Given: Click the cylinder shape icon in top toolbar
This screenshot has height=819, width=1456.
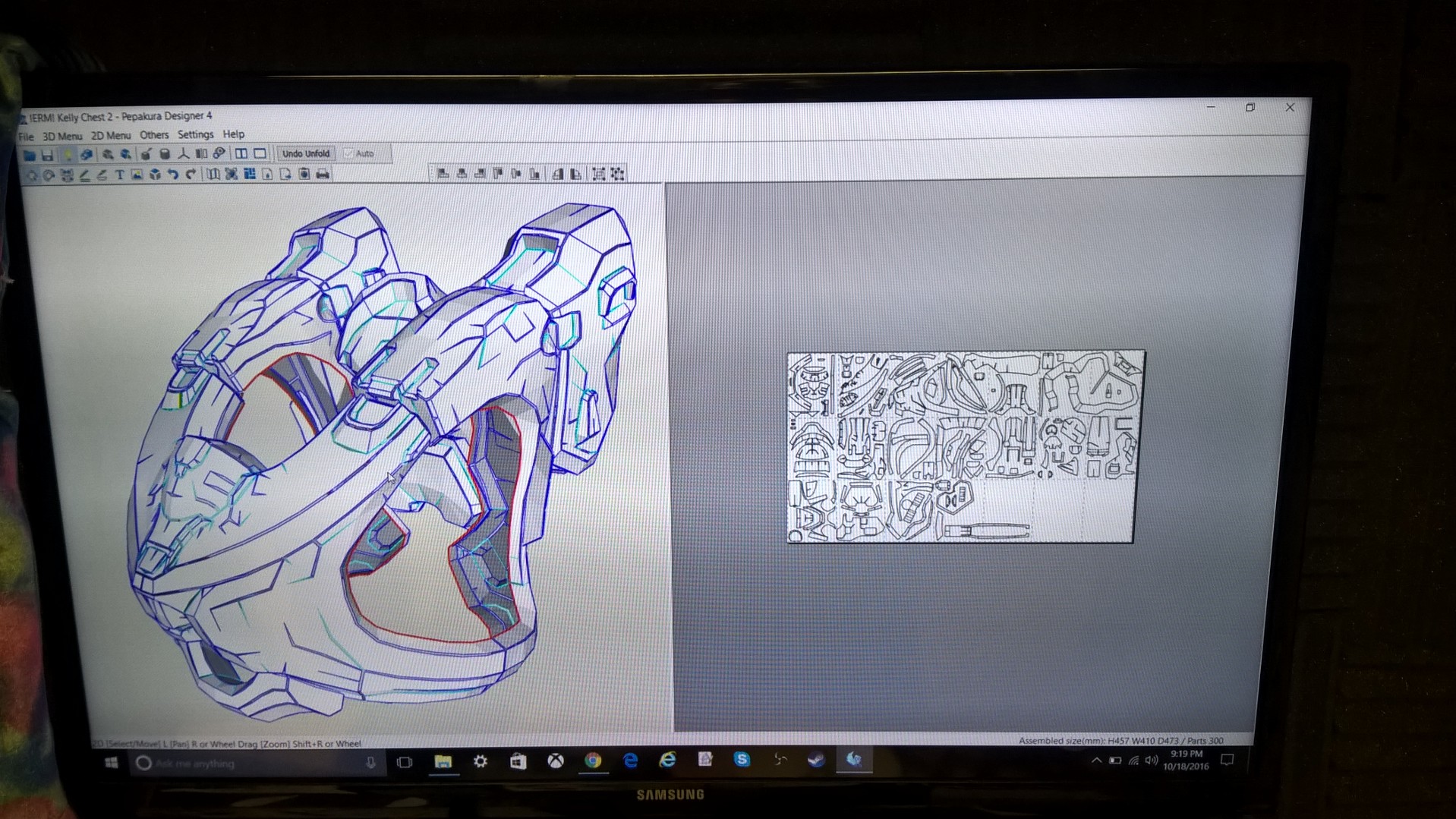Looking at the screenshot, I should pyautogui.click(x=165, y=154).
